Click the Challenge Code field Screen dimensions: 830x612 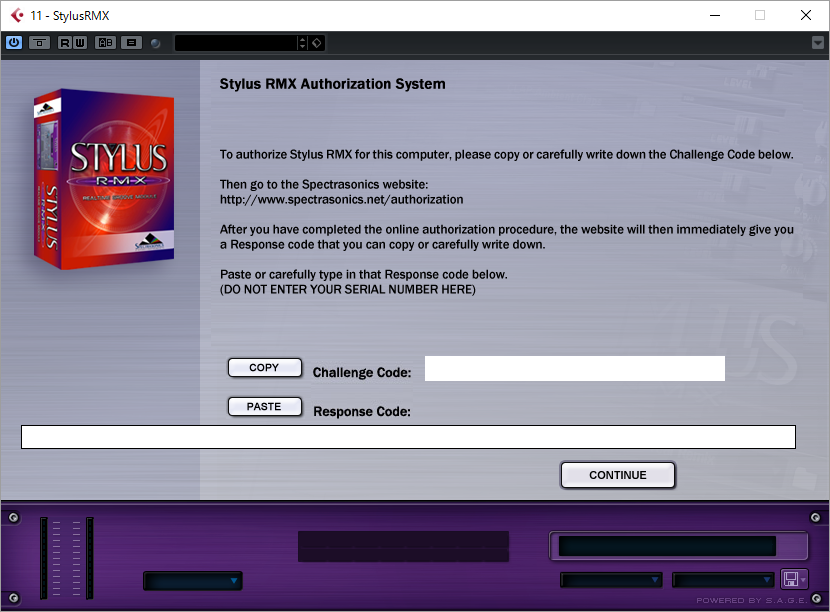(574, 368)
